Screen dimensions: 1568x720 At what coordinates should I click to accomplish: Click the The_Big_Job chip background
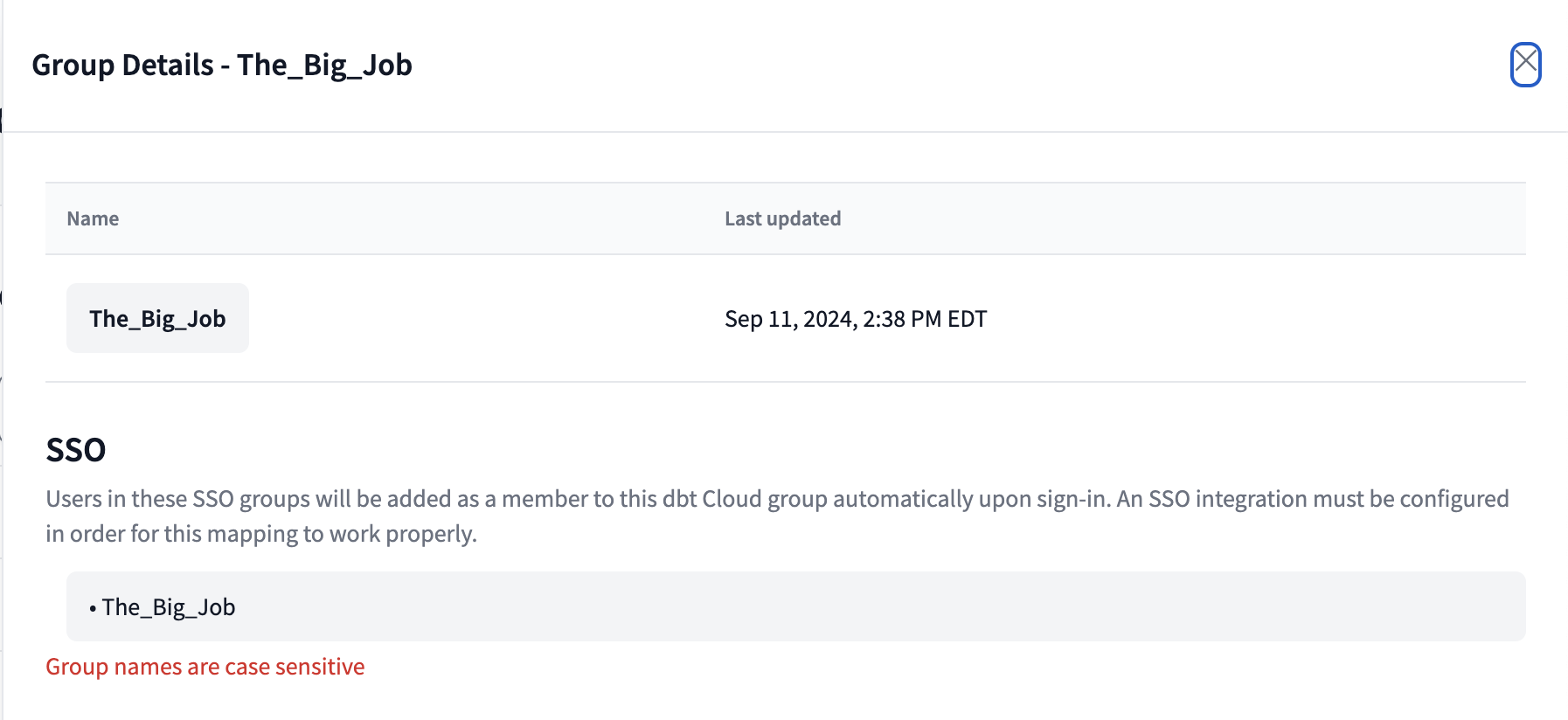point(157,318)
